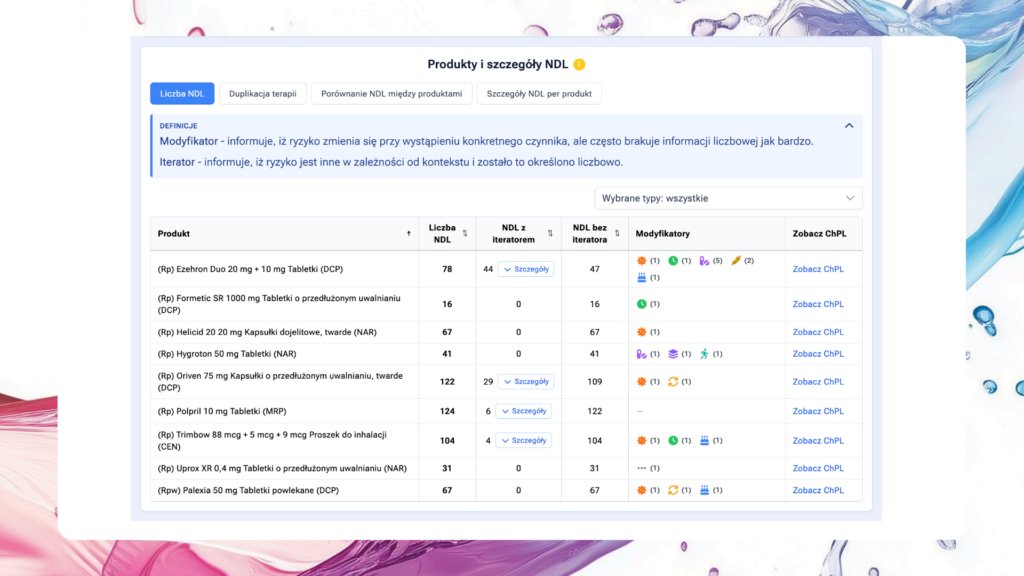Sort by the Liczba NDL column arrows

(464, 234)
